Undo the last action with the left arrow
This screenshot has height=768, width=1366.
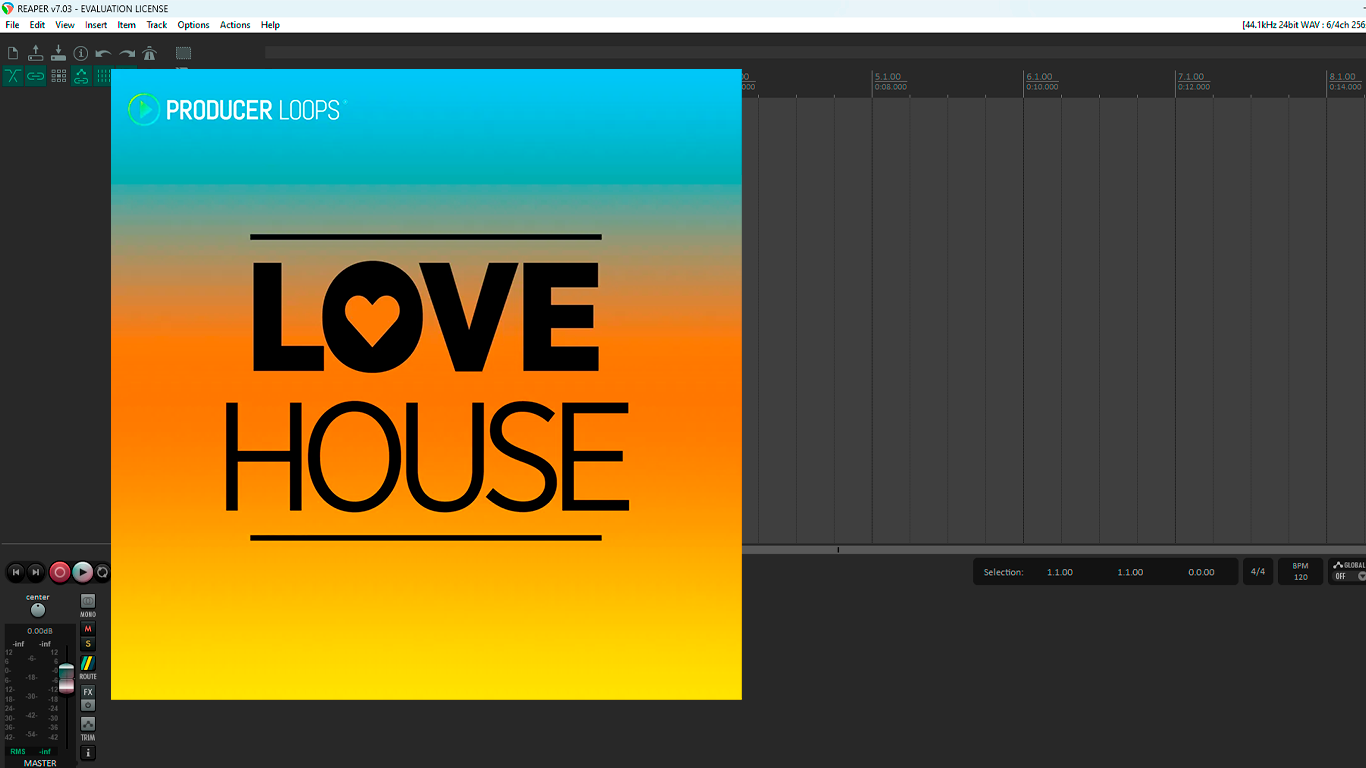(x=103, y=53)
